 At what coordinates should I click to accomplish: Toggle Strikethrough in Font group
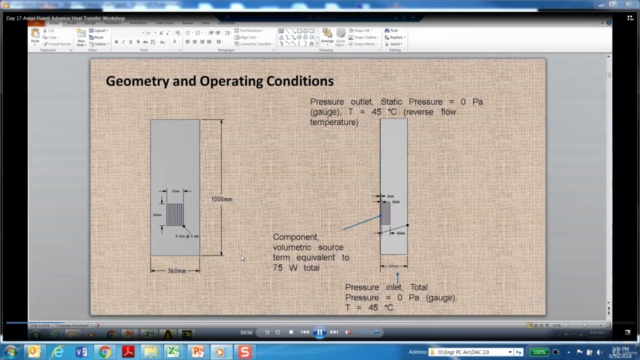click(145, 42)
